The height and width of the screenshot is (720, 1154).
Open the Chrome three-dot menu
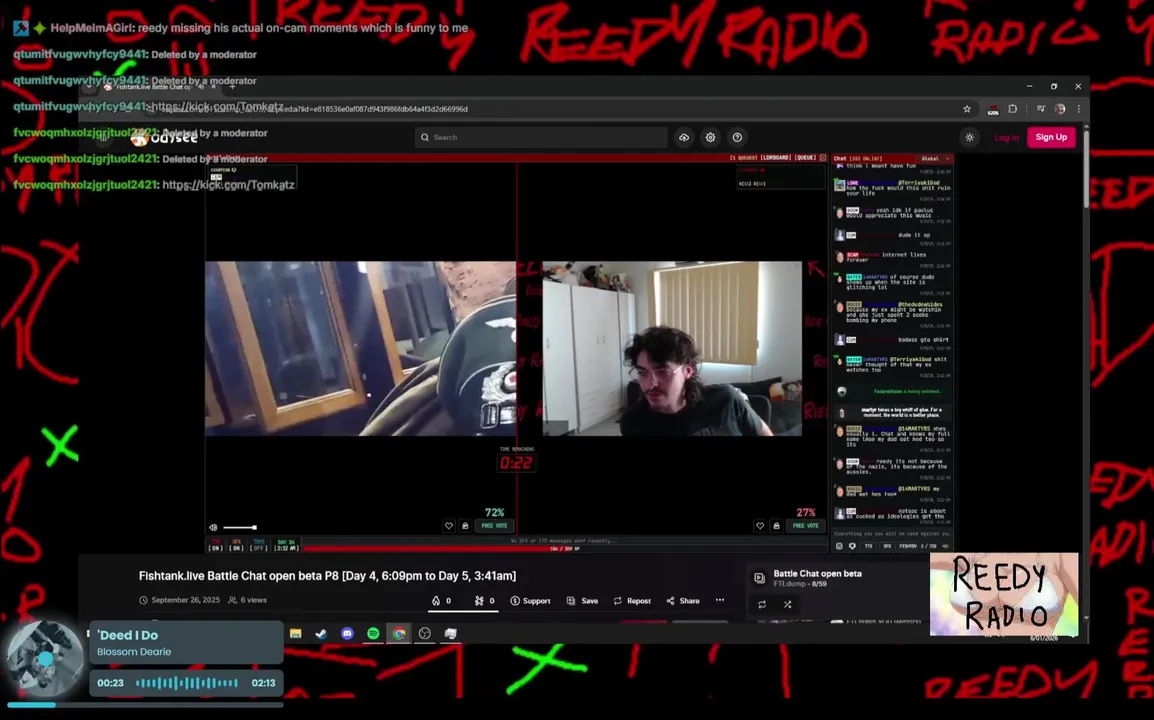tap(1078, 109)
